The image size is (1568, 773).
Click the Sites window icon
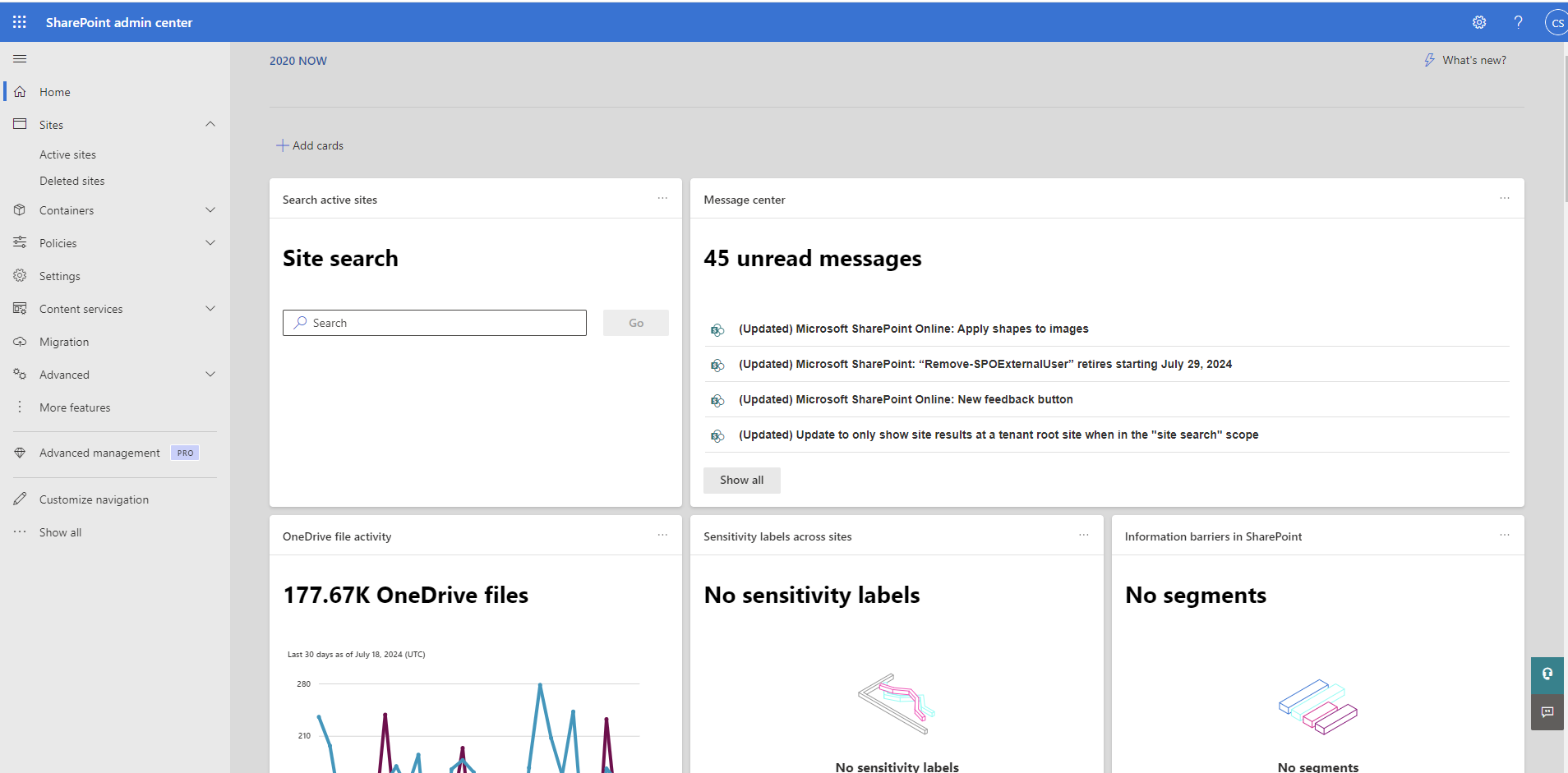point(20,124)
